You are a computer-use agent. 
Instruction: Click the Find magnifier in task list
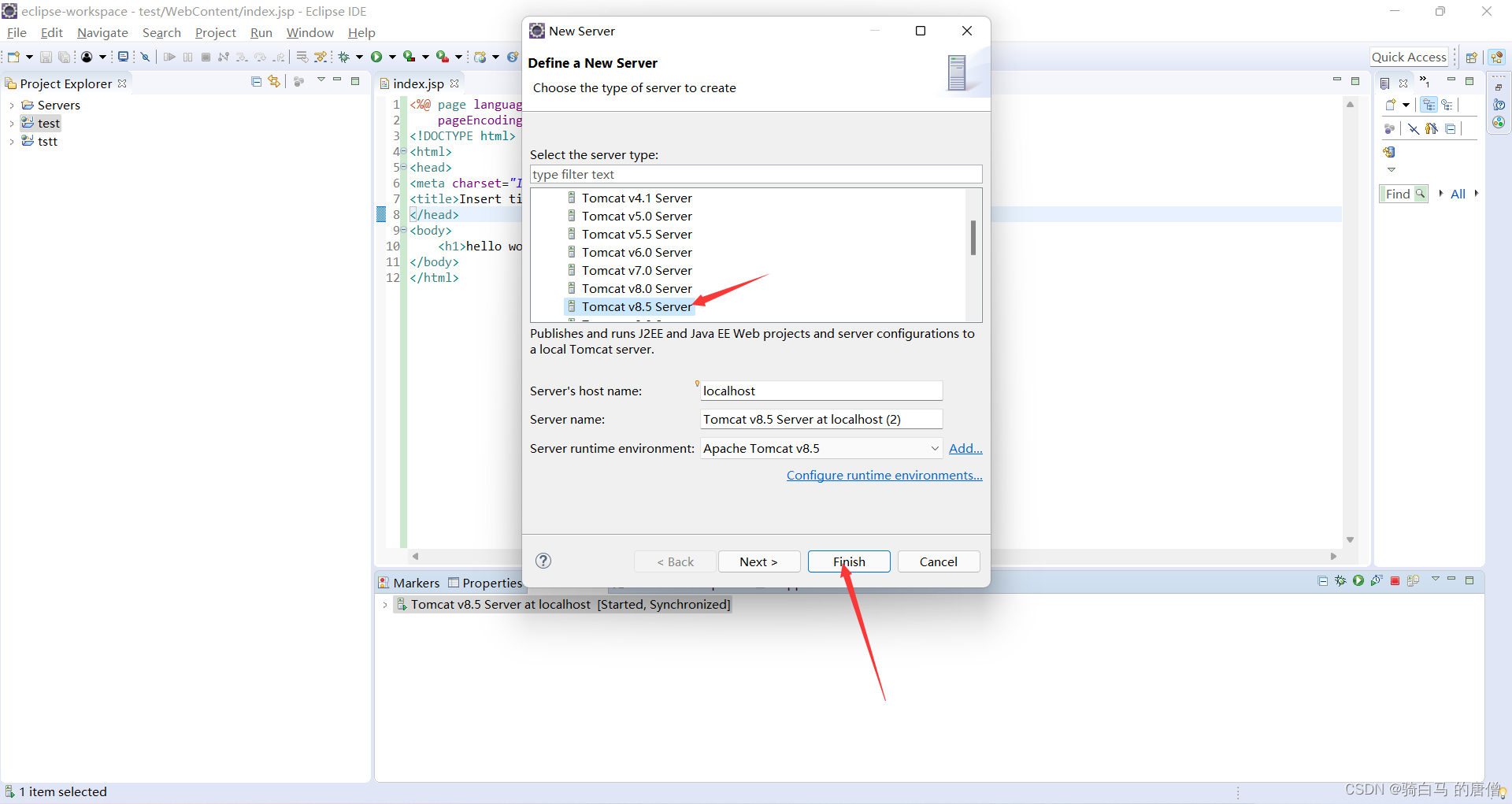1420,193
